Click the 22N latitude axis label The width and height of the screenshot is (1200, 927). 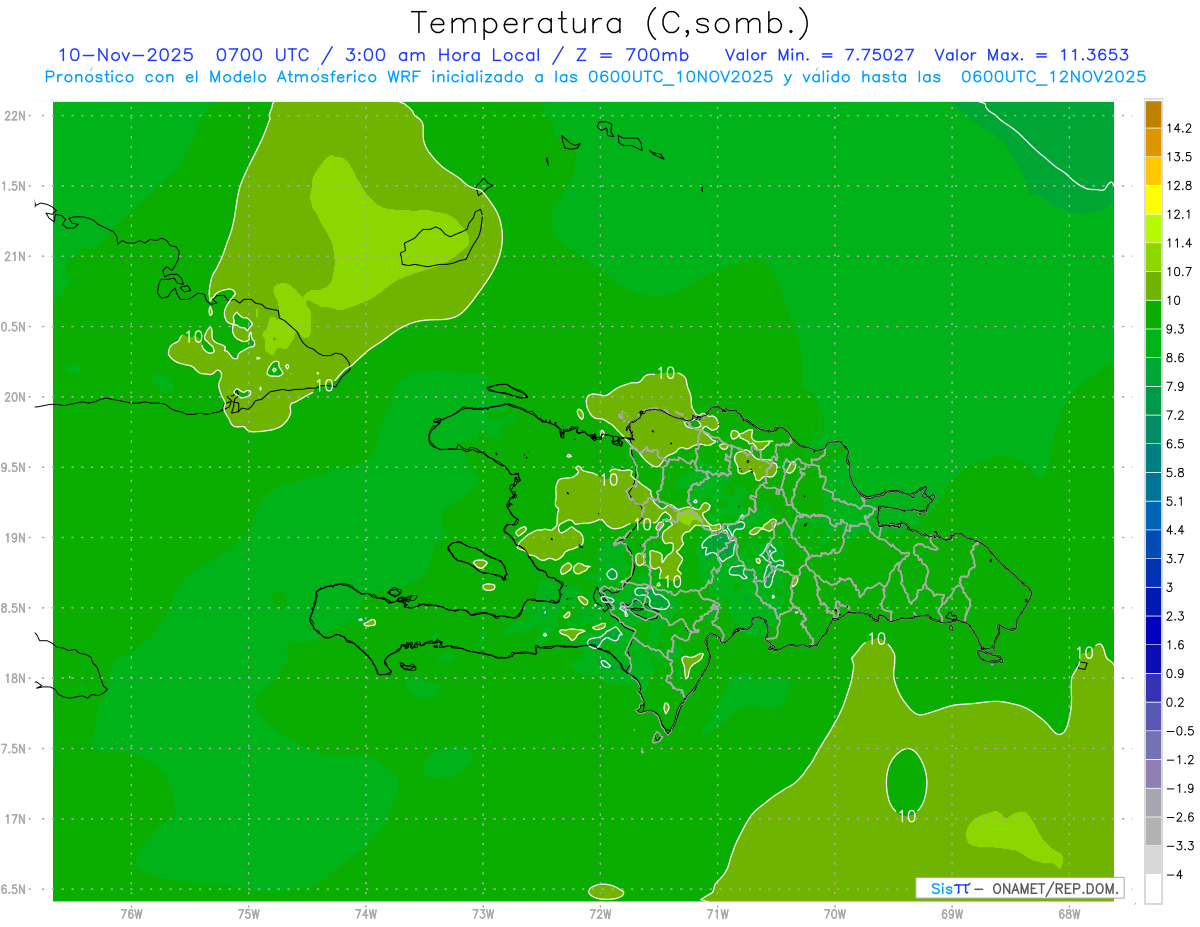[17, 115]
